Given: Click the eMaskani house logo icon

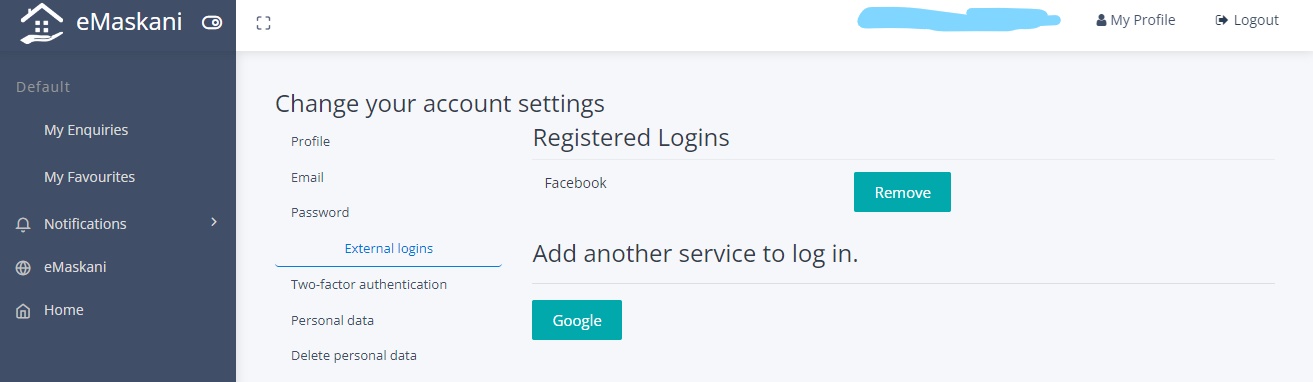Looking at the screenshot, I should [41, 23].
